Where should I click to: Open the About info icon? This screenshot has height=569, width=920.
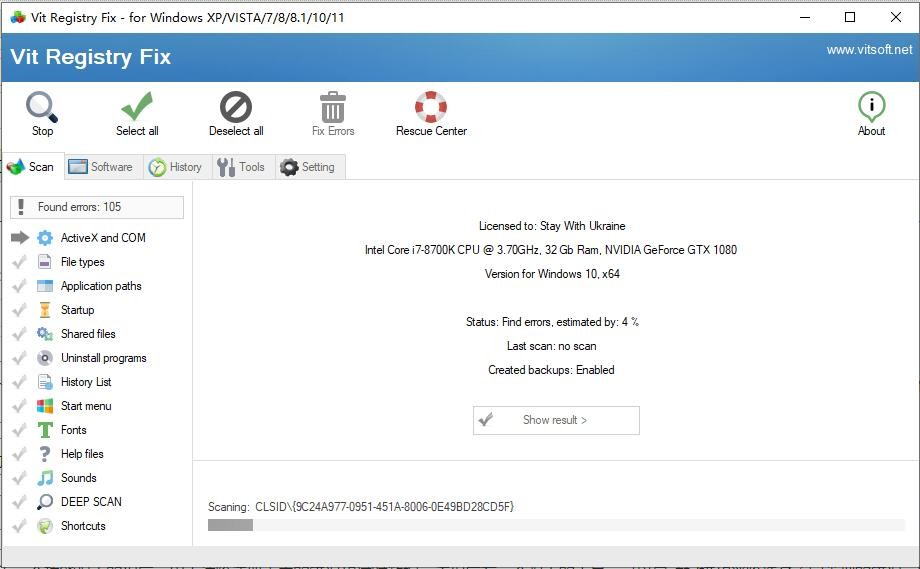click(871, 107)
